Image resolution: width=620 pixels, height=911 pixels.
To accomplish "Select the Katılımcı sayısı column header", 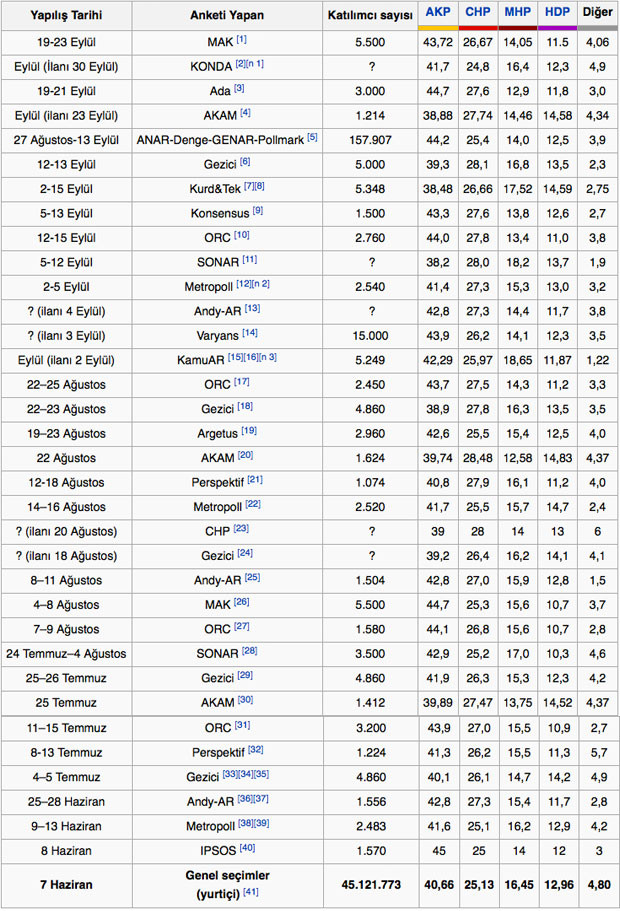I will pyautogui.click(x=366, y=15).
